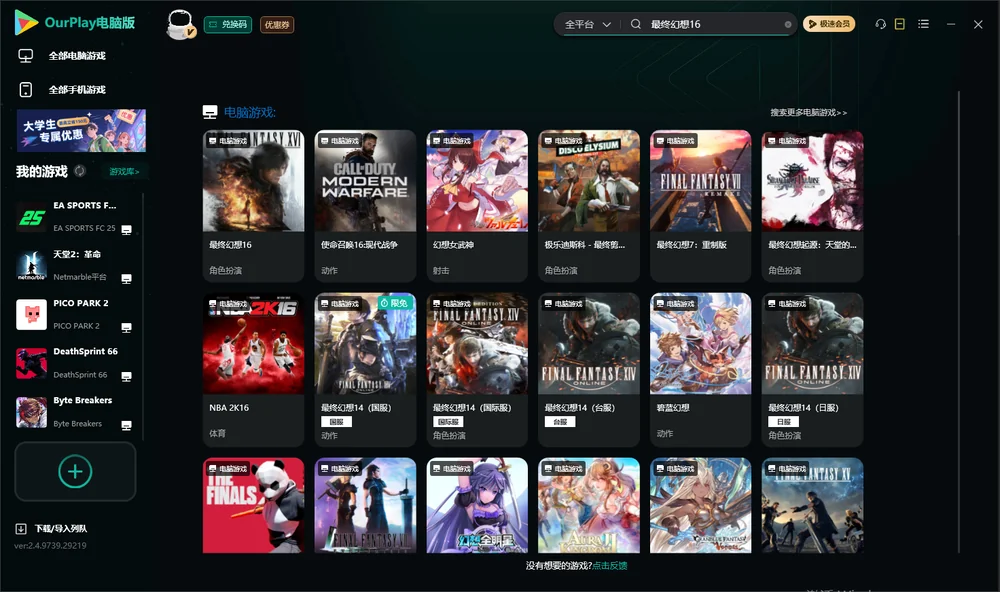Click the 国际服 tag label
The width and height of the screenshot is (1000, 592).
pos(448,422)
